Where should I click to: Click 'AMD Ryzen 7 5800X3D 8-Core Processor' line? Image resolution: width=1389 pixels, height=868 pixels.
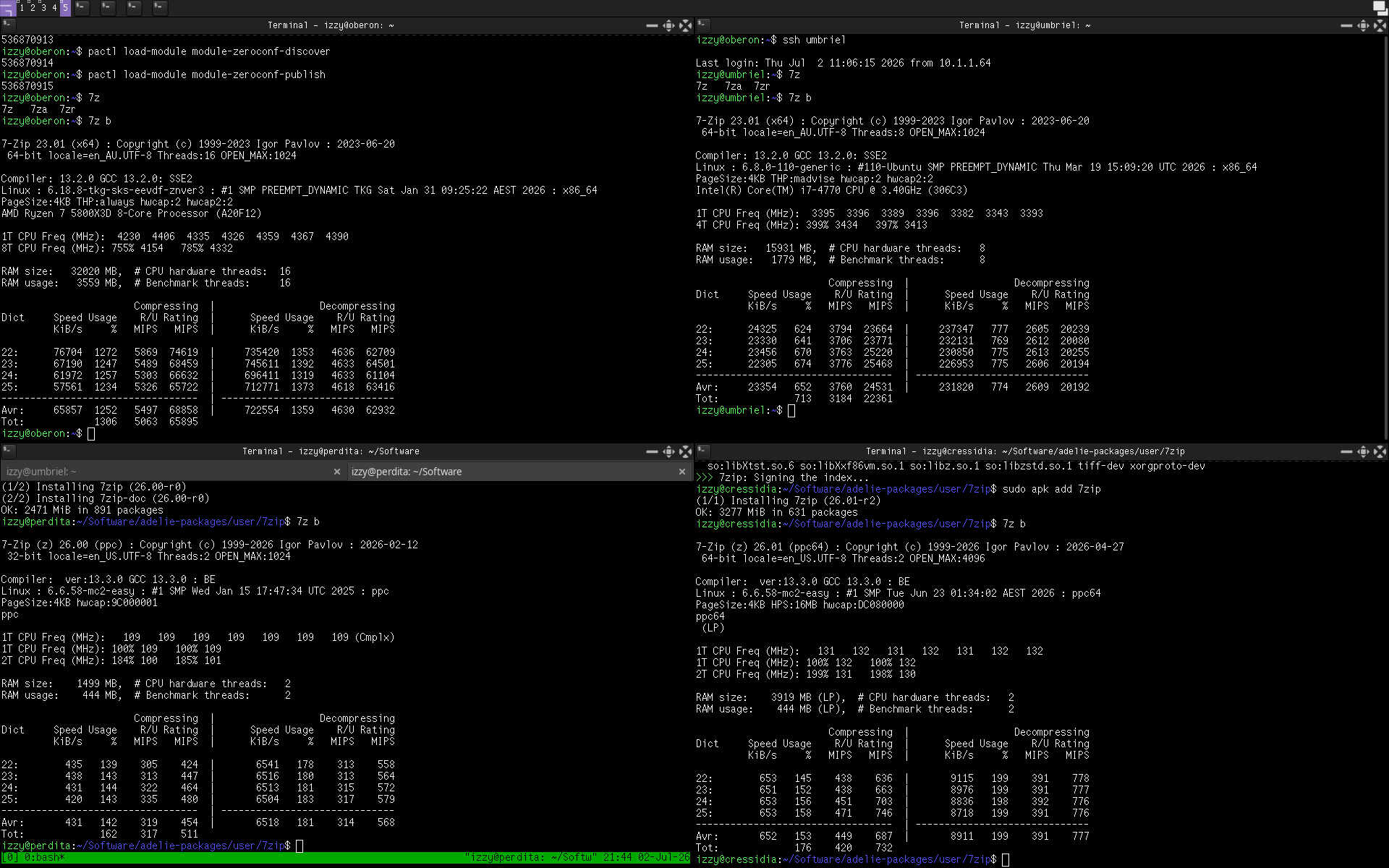click(132, 213)
